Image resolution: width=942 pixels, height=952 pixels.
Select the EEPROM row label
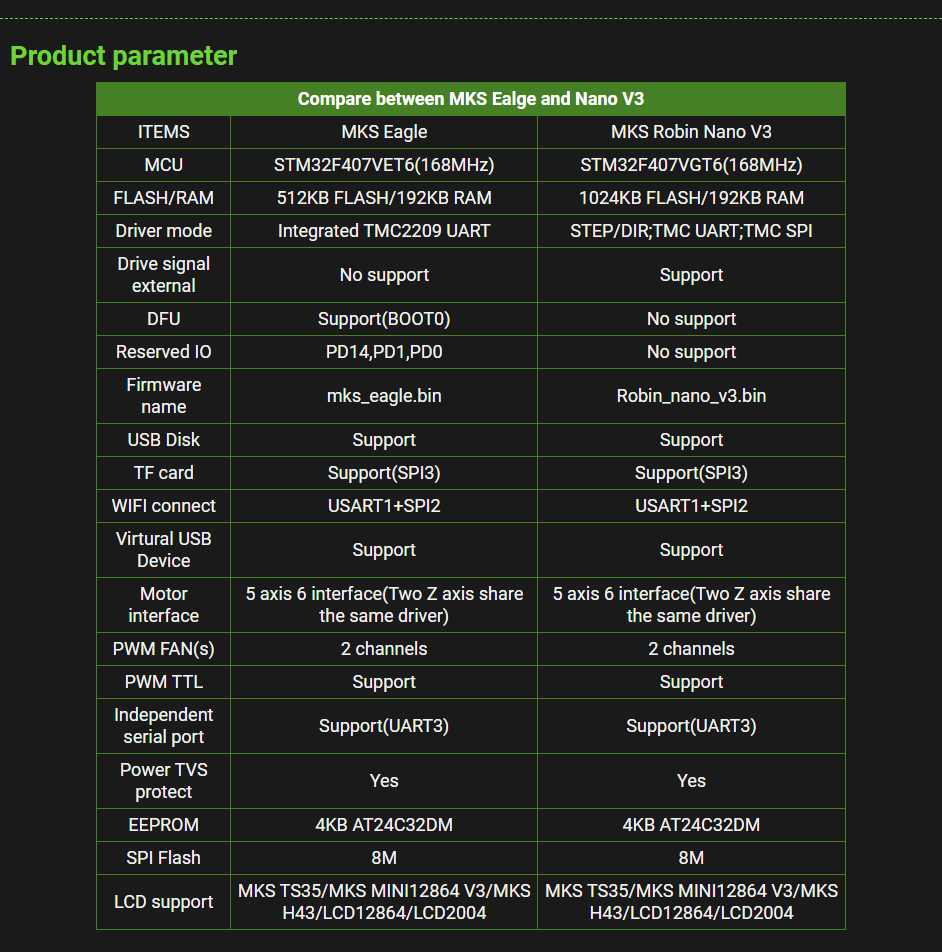[x=163, y=824]
